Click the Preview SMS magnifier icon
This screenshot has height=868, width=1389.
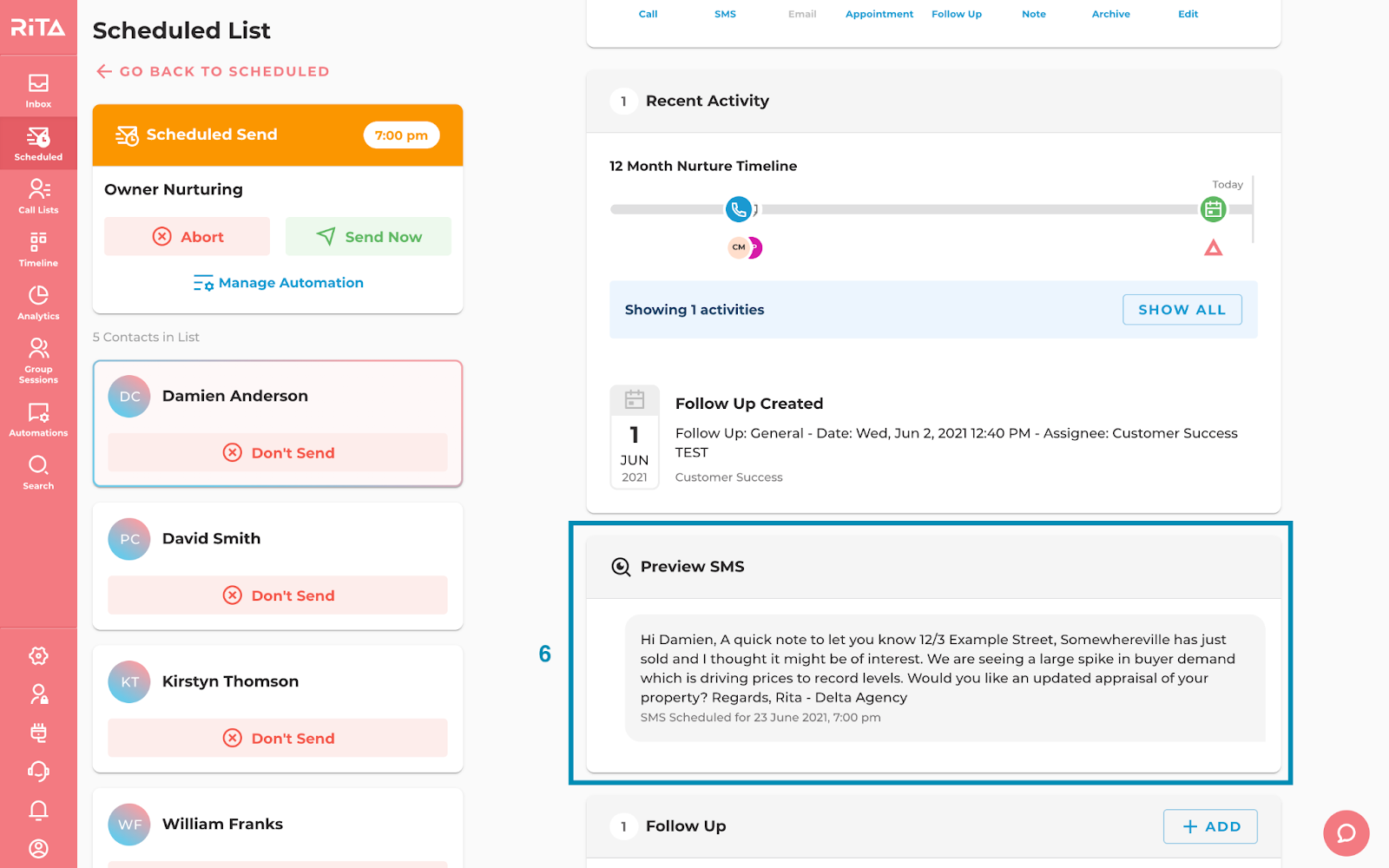pyautogui.click(x=621, y=567)
